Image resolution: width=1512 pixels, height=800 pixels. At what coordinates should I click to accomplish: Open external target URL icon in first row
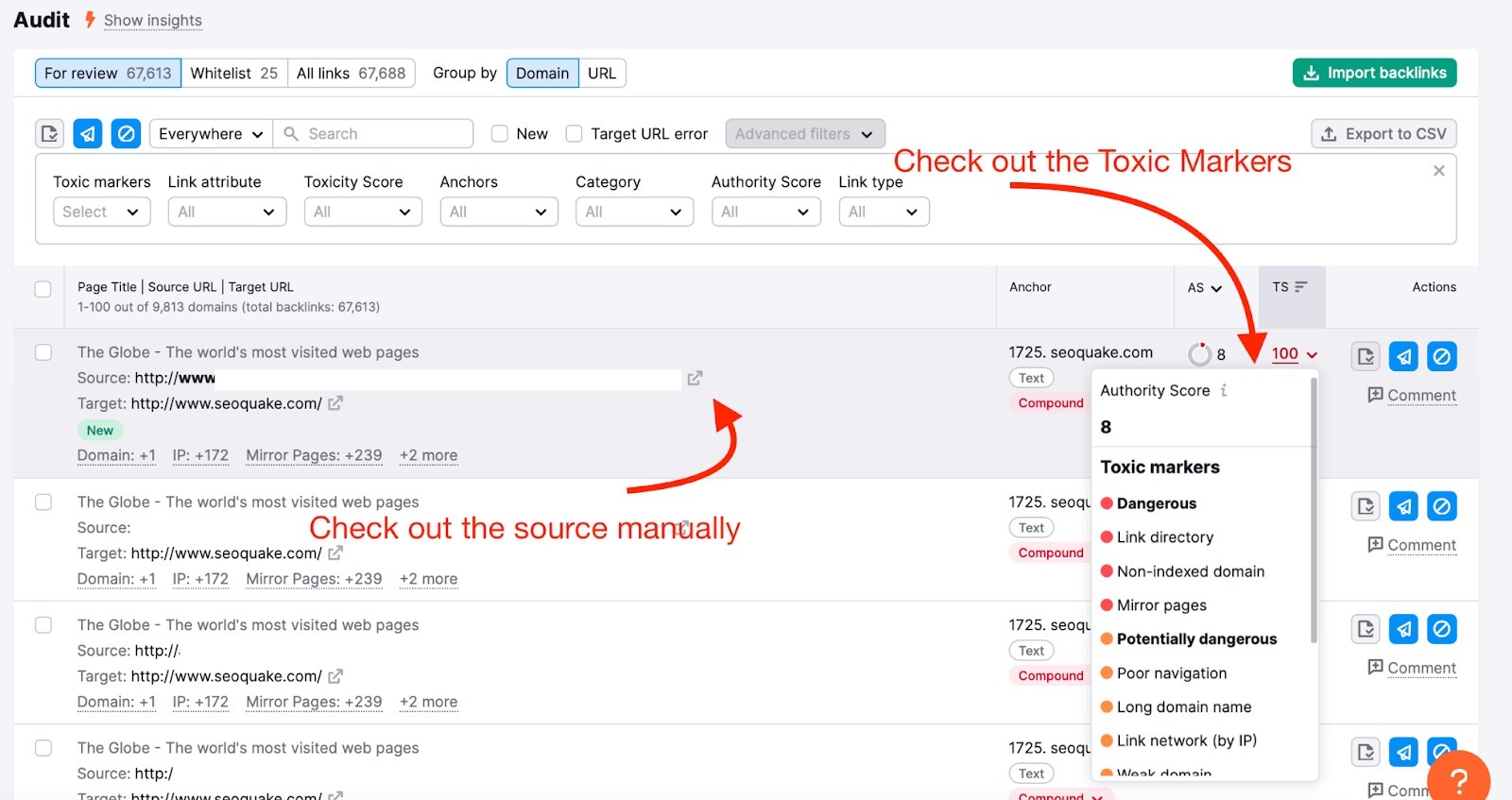pos(335,403)
